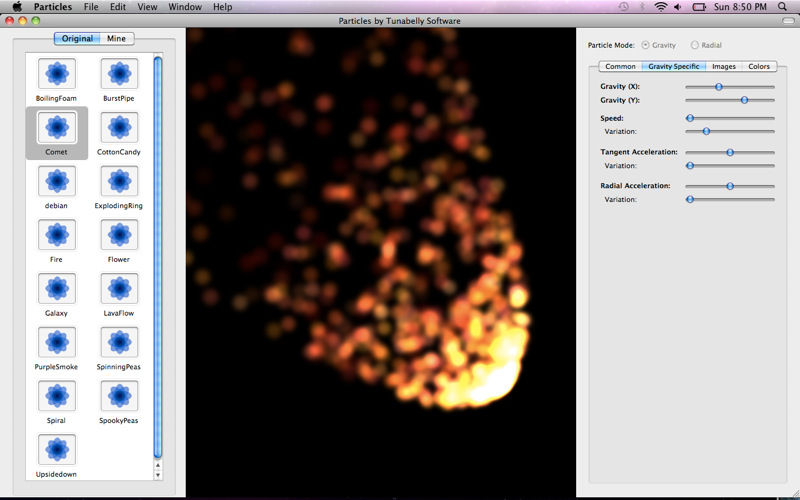
Task: Select the LavaFlow preset icon
Action: 119,289
